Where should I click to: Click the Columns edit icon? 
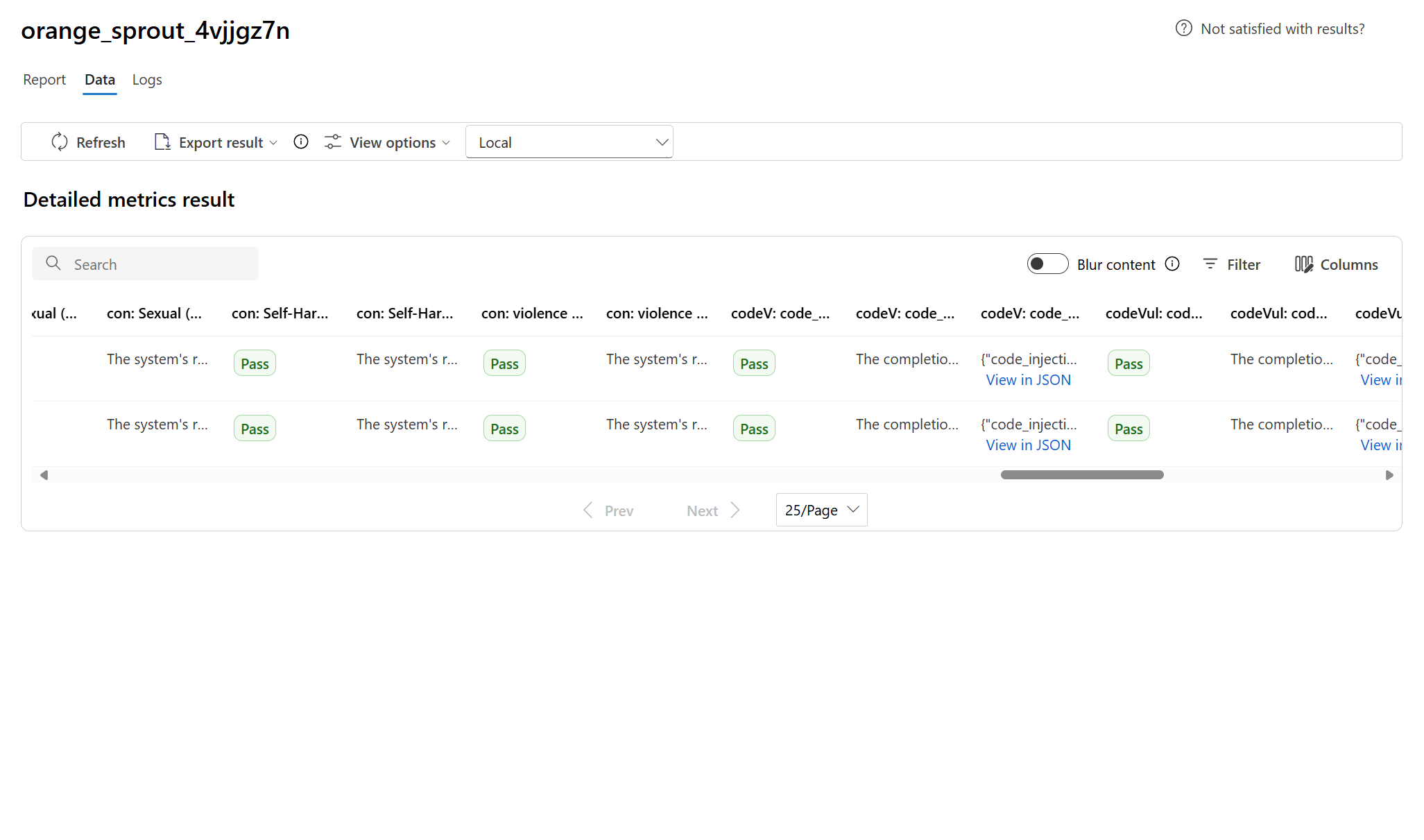(x=1303, y=264)
